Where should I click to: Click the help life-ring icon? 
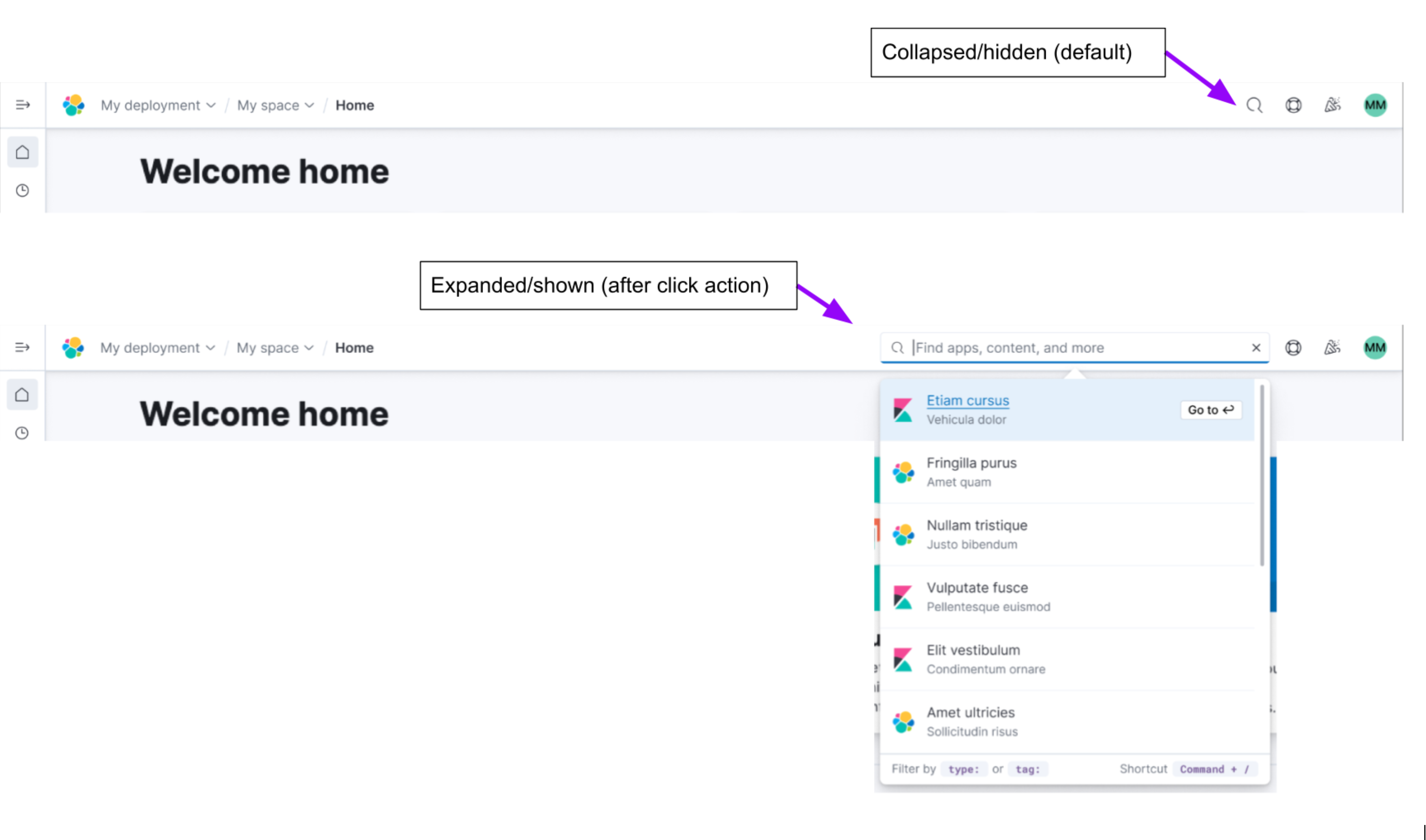1293,105
